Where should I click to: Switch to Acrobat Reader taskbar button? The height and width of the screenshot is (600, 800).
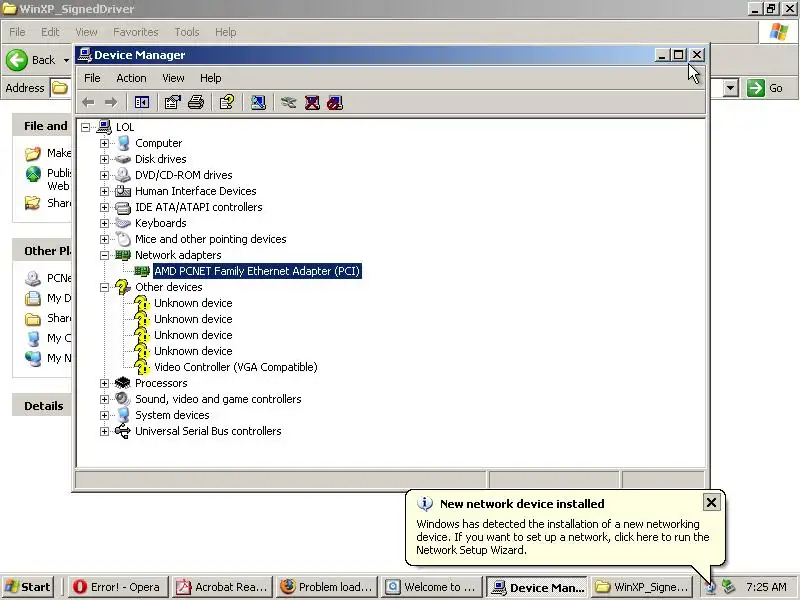pos(221,587)
